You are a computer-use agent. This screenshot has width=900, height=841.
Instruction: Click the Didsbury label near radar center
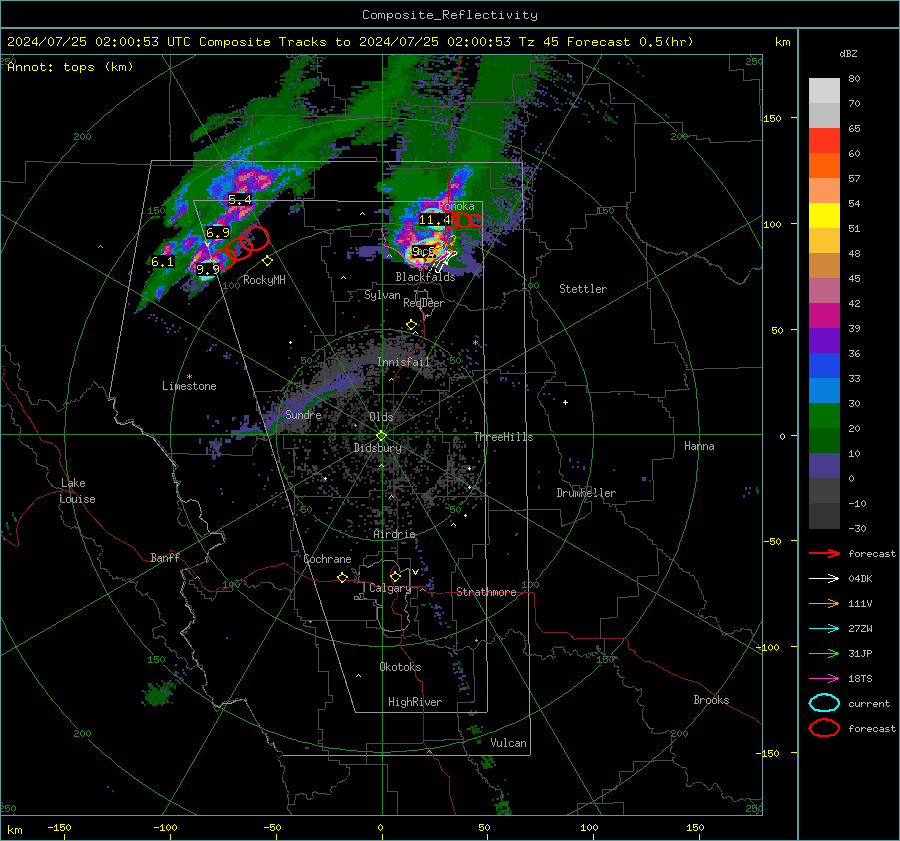378,448
